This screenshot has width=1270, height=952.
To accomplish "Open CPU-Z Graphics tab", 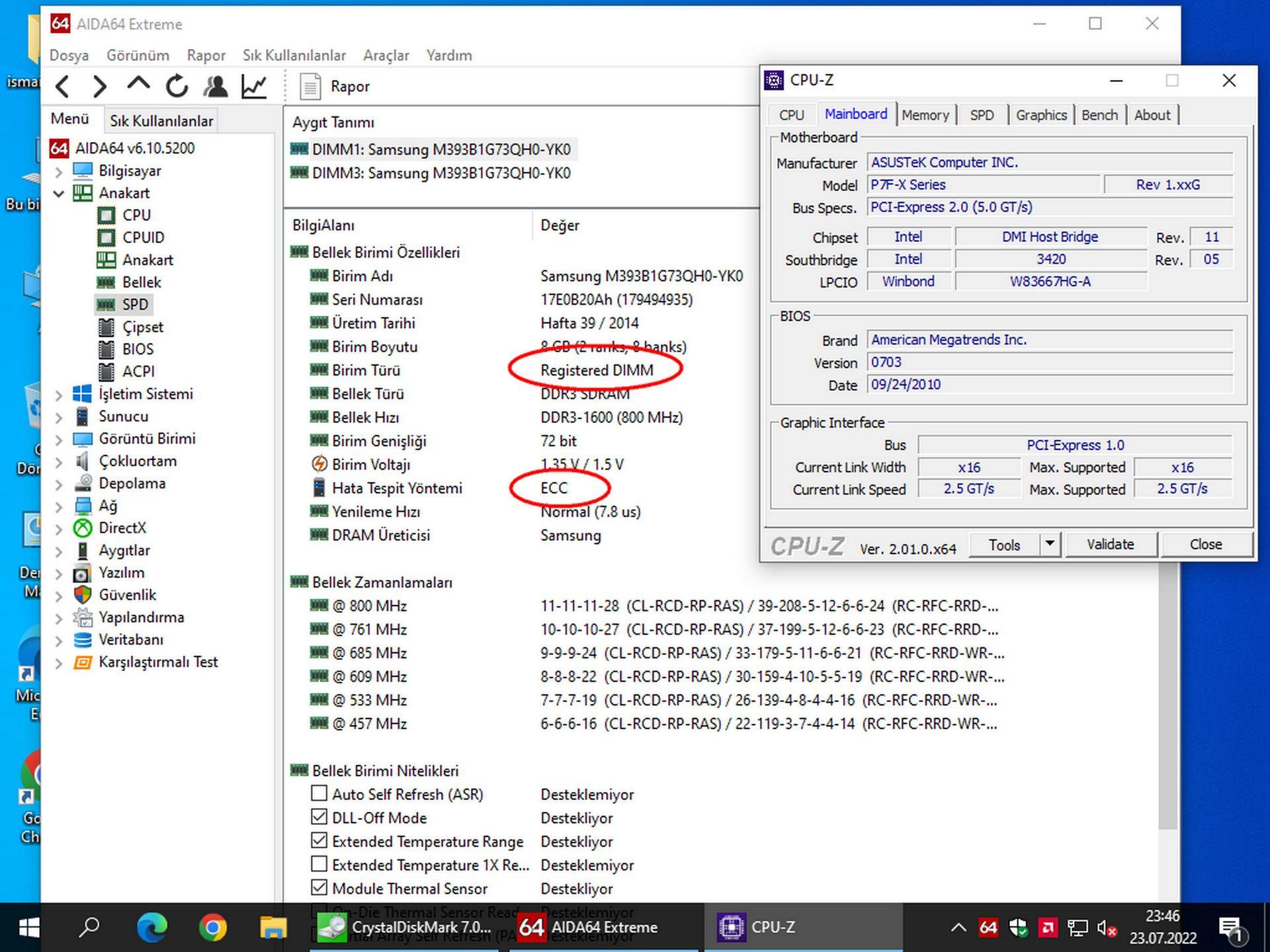I will [1041, 115].
